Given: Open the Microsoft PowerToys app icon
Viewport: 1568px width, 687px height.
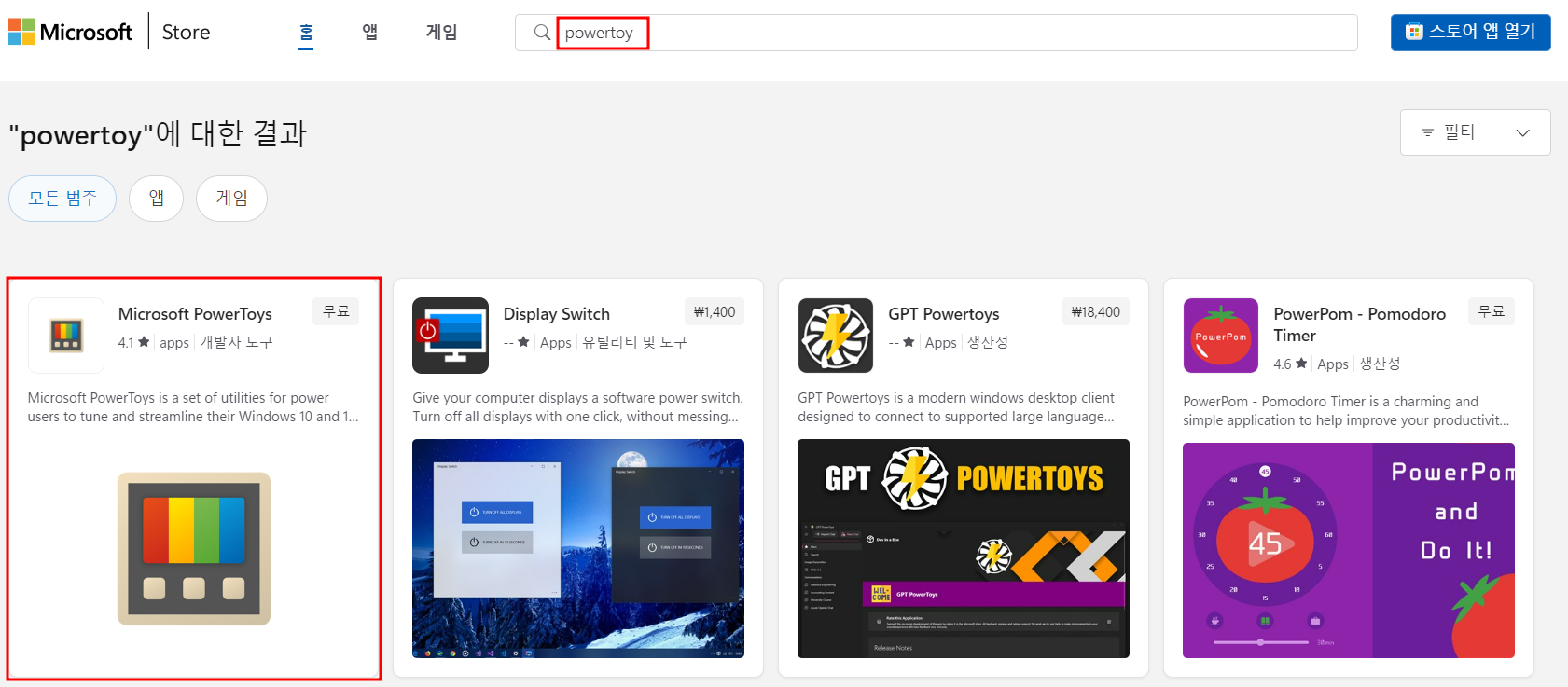Looking at the screenshot, I should [x=66, y=336].
